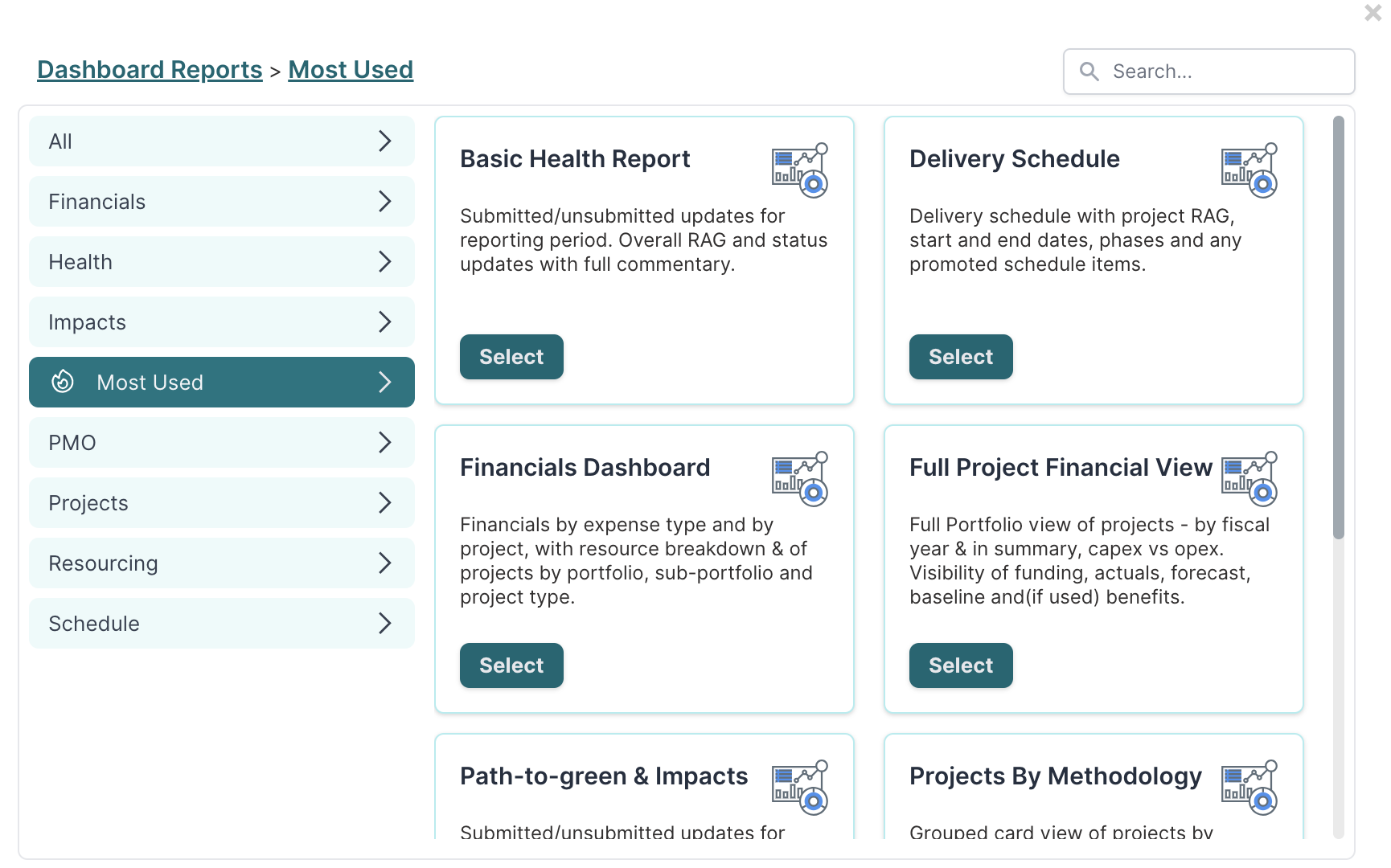This screenshot has width=1391, height=868.
Task: Click the magnifying glass search icon
Action: 1089,72
